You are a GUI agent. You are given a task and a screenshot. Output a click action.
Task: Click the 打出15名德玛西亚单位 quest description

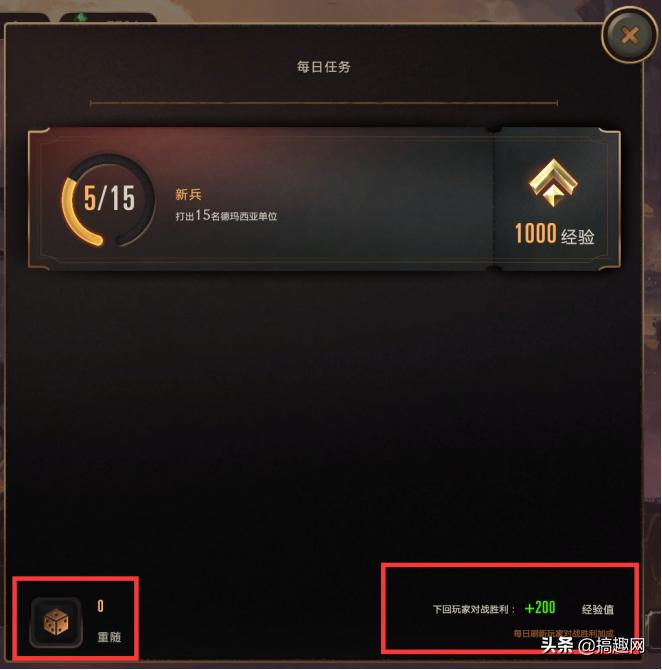(x=226, y=215)
